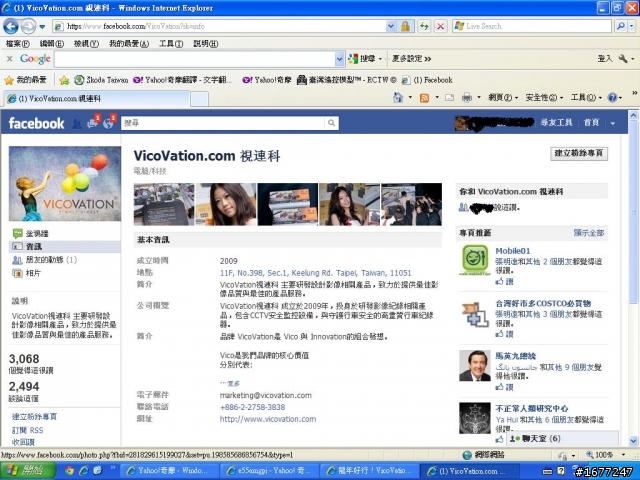Click the Add to Favorites star icon
Screen dimensions: 640x480
(64, 80)
